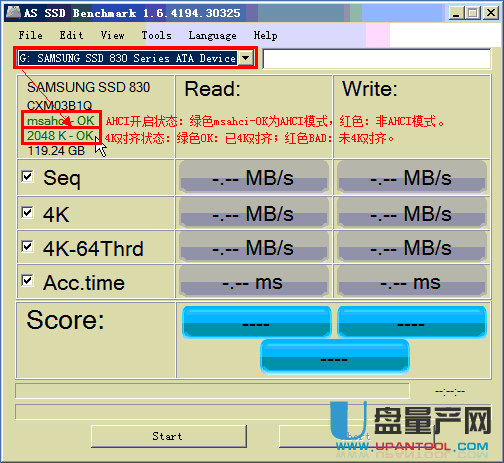Viewport: 504px width, 463px height.
Task: Click the Start button
Action: [169, 436]
